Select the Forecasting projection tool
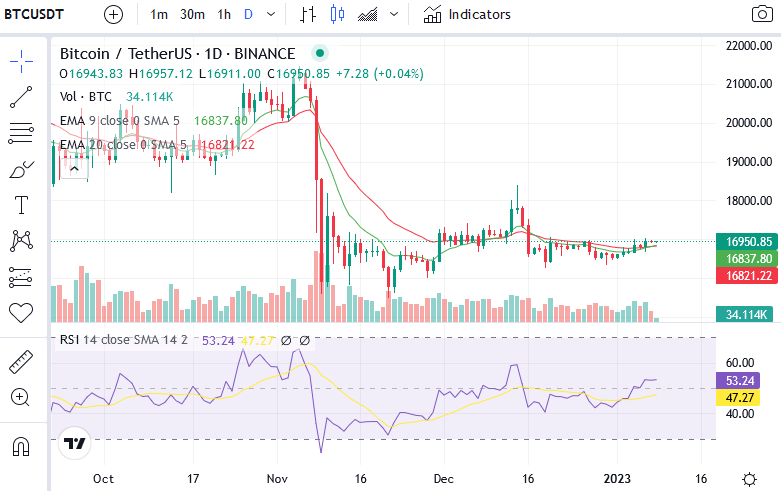781x491 pixels. [x=21, y=277]
